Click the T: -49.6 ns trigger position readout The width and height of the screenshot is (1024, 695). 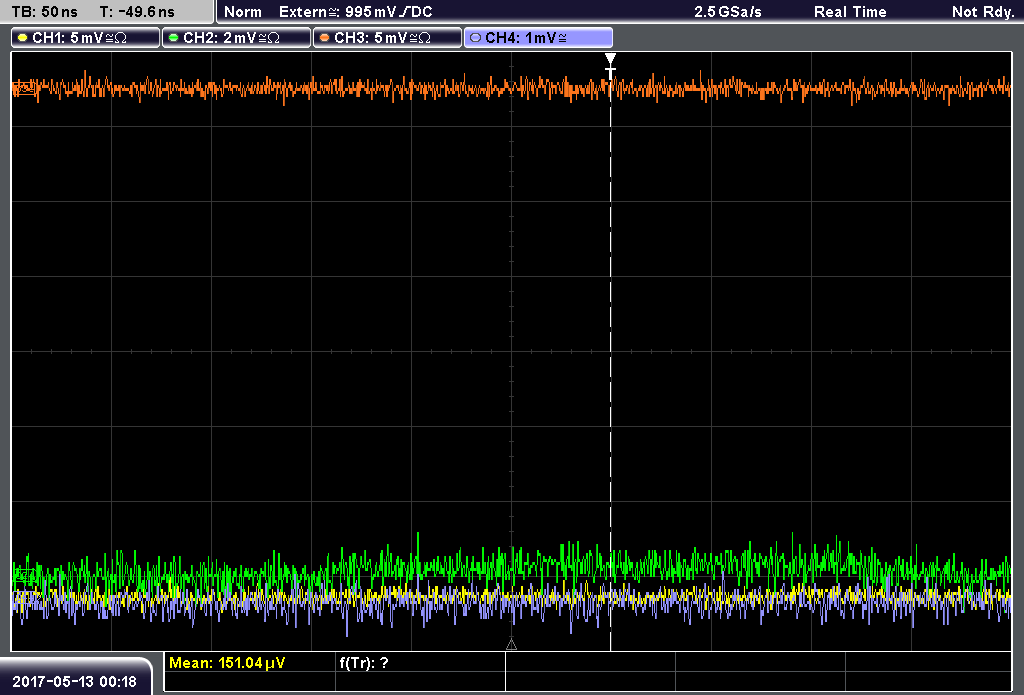137,12
